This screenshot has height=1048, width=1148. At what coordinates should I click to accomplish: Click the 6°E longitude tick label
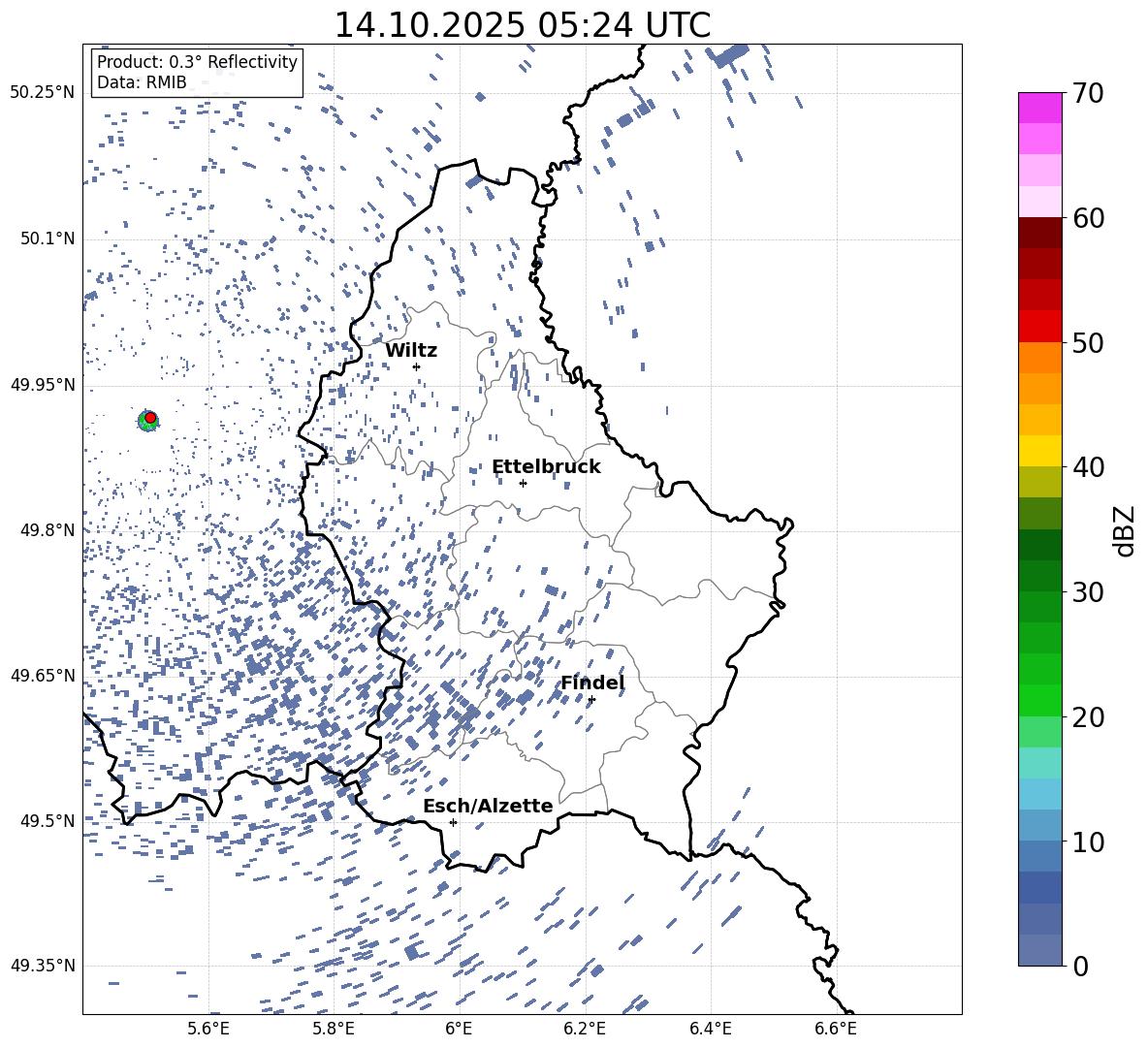(459, 1030)
